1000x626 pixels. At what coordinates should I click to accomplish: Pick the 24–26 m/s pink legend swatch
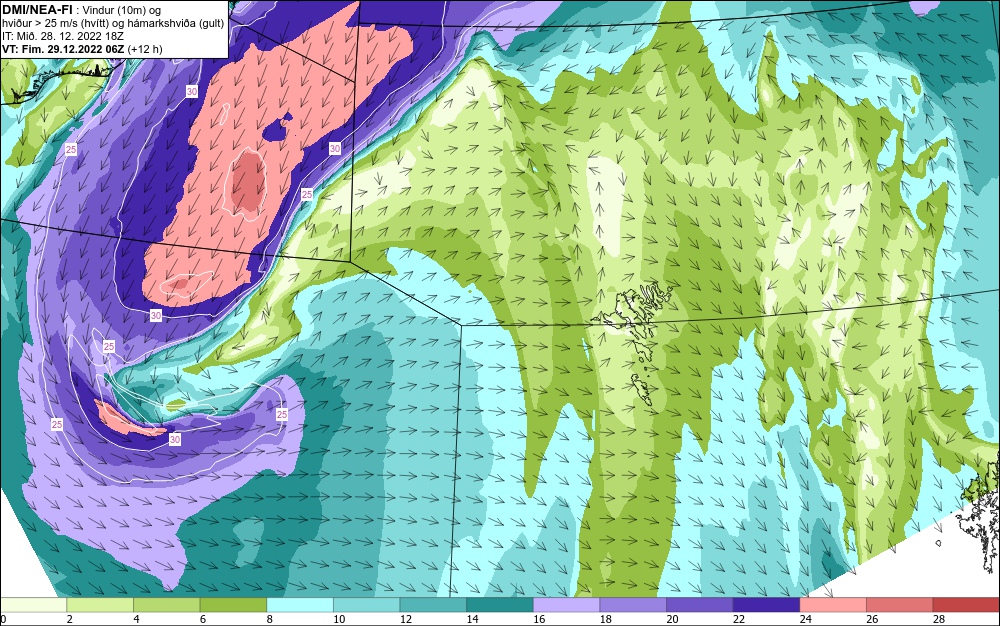833,605
